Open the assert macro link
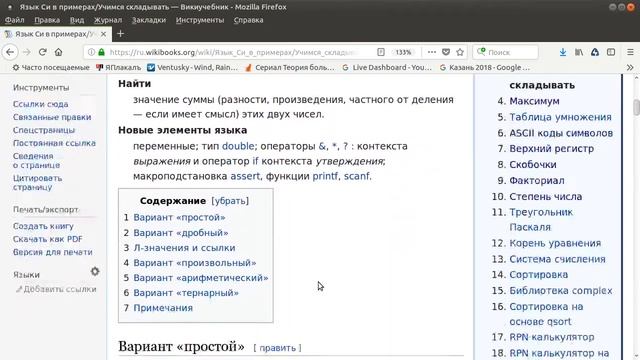Viewport: 640px width, 360px height. coord(245,176)
